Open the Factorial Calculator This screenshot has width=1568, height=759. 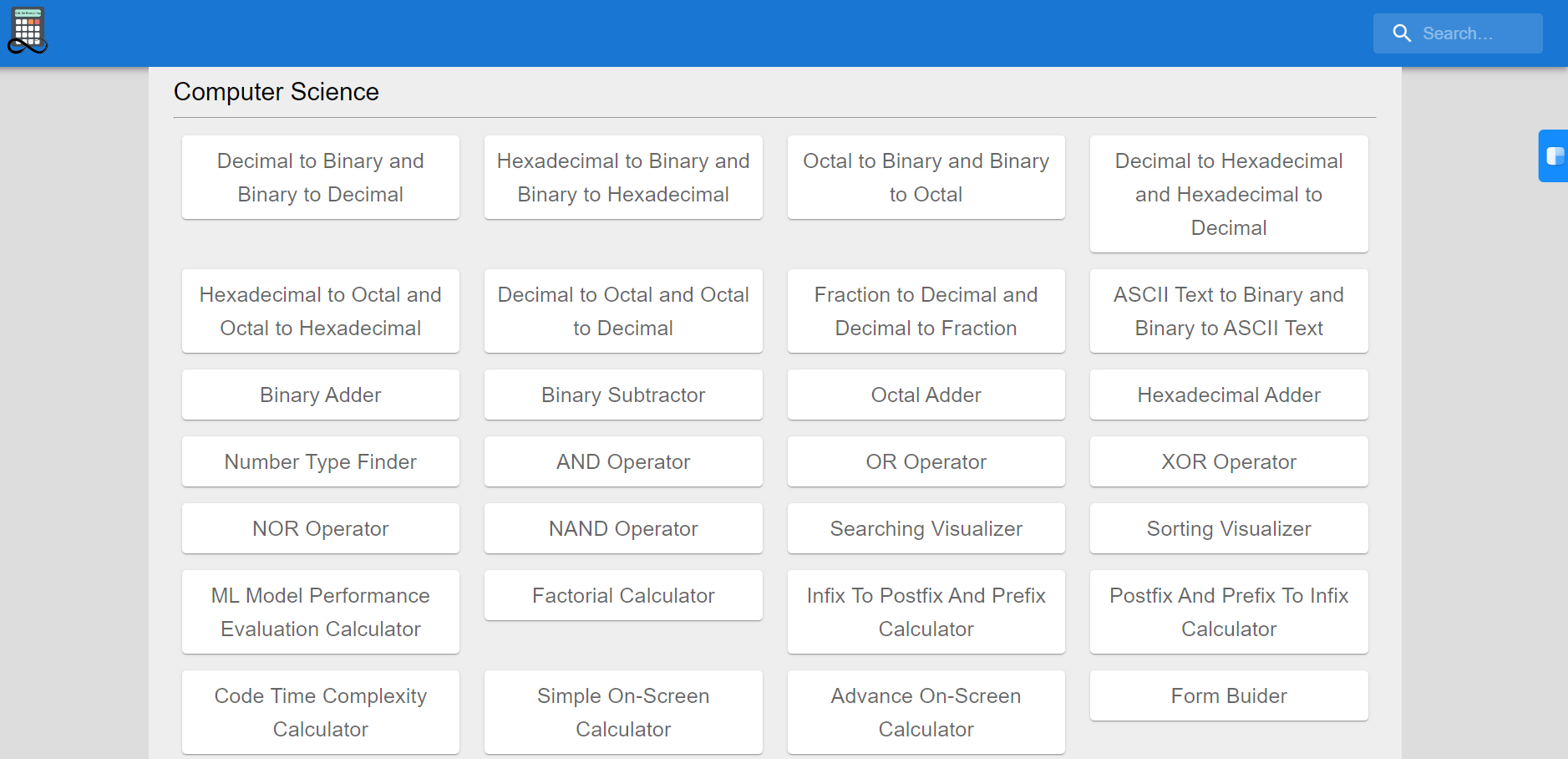click(623, 595)
